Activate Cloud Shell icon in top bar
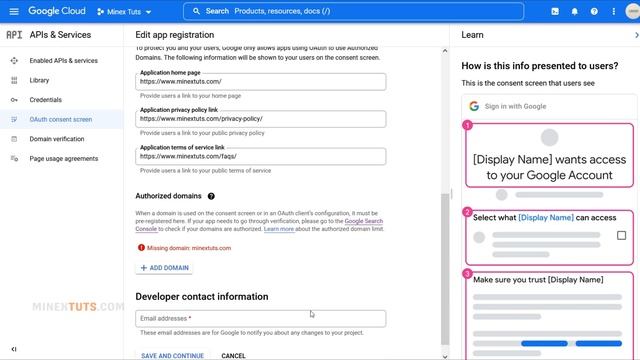The image size is (640, 360). point(555,11)
